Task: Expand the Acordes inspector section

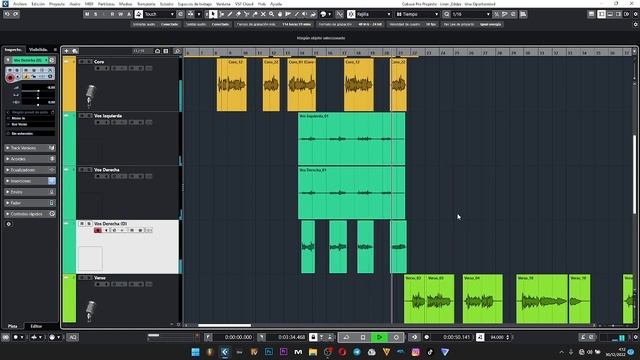Action: coord(30,159)
